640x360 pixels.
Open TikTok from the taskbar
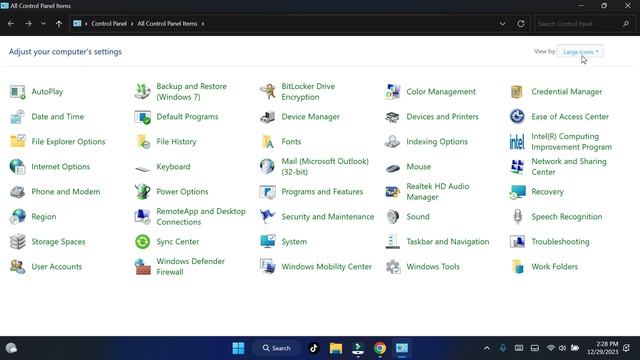click(x=313, y=348)
